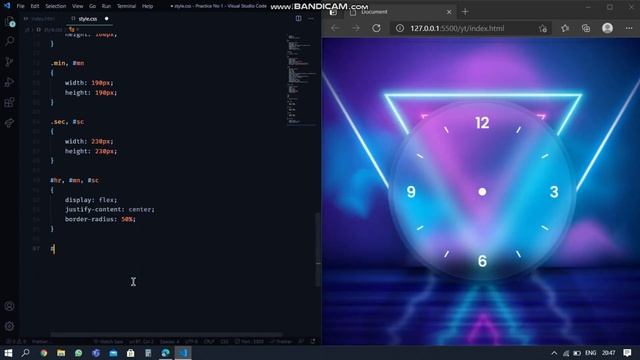
Task: Open ENG language input switcher
Action: point(590,353)
